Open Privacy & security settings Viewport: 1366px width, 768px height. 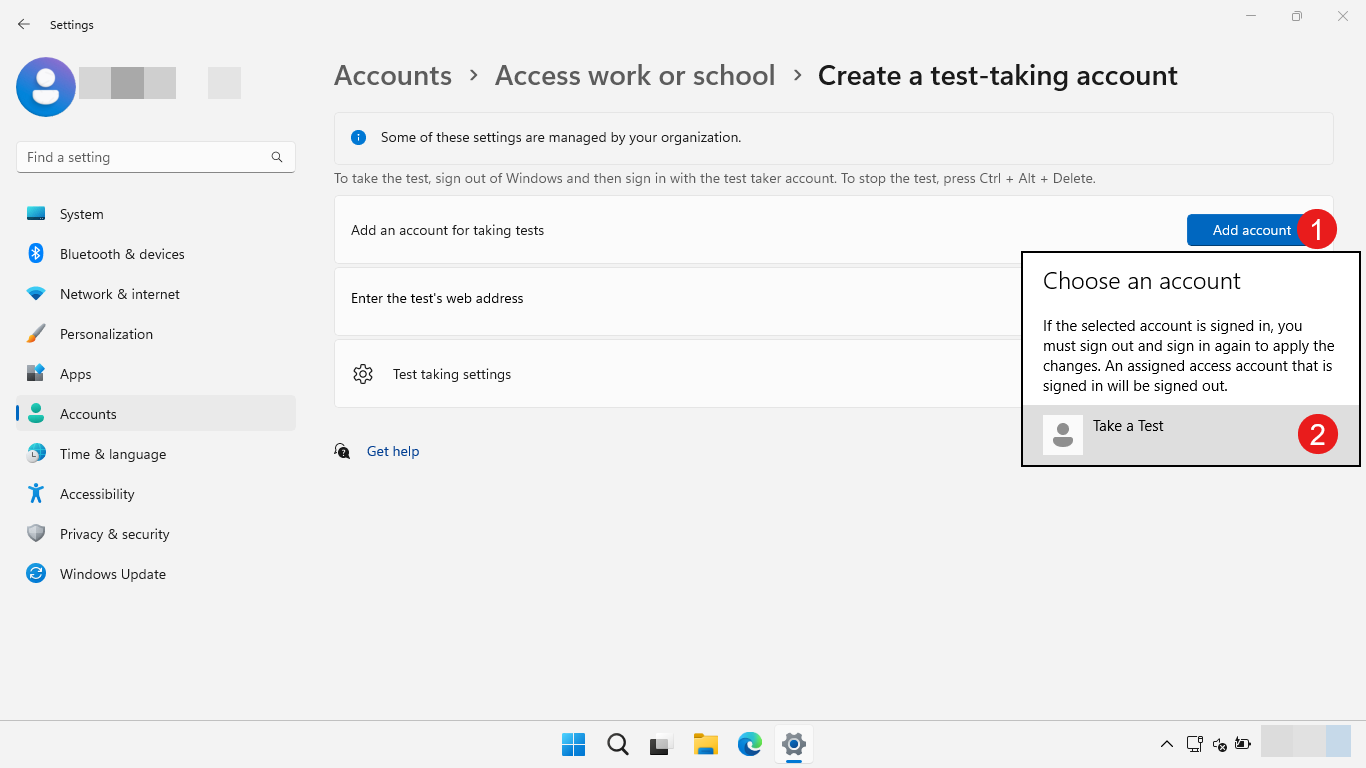click(x=116, y=533)
